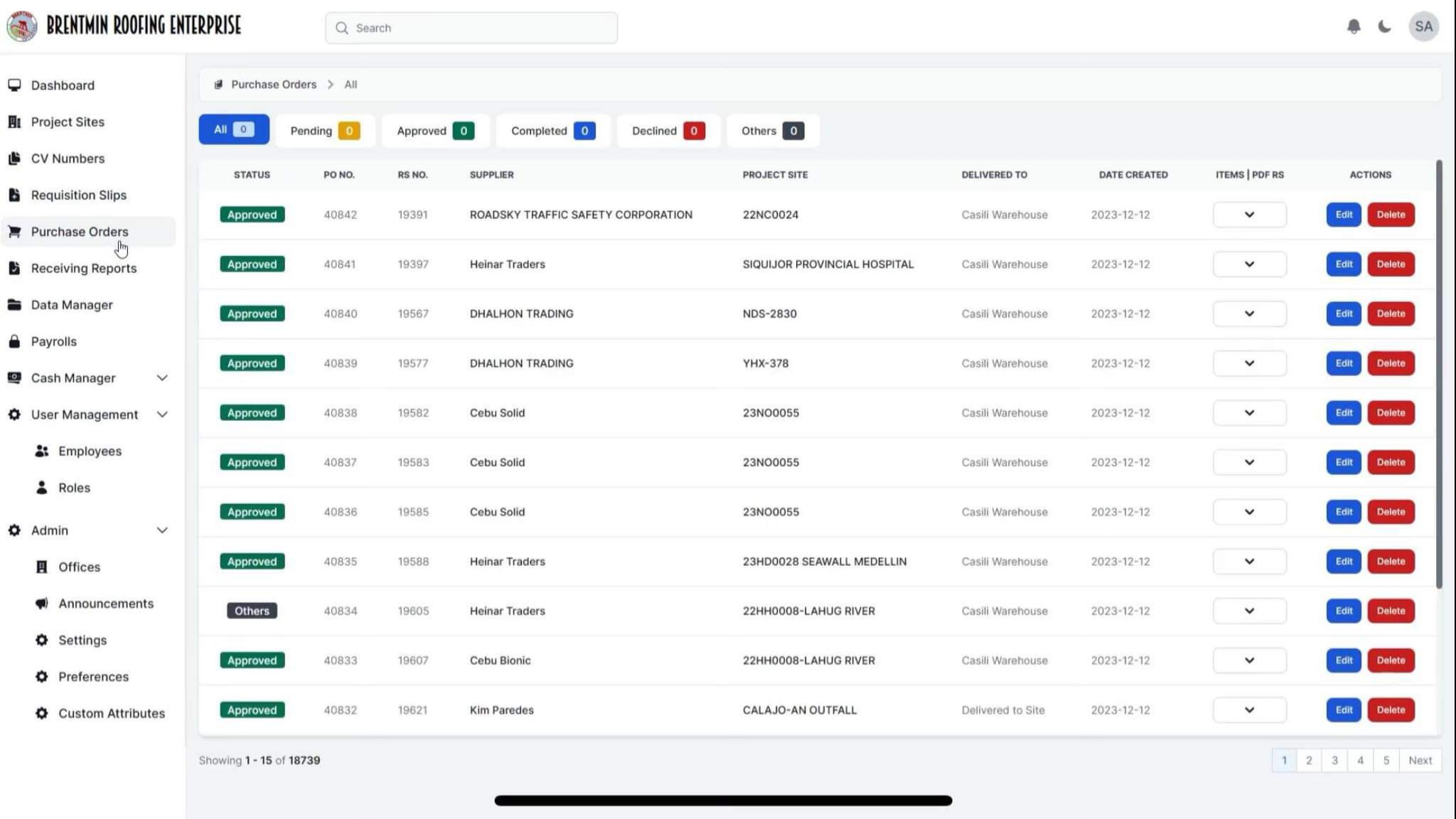Edit purchase order 40839
Viewport: 1456px width, 819px height.
[x=1344, y=363]
